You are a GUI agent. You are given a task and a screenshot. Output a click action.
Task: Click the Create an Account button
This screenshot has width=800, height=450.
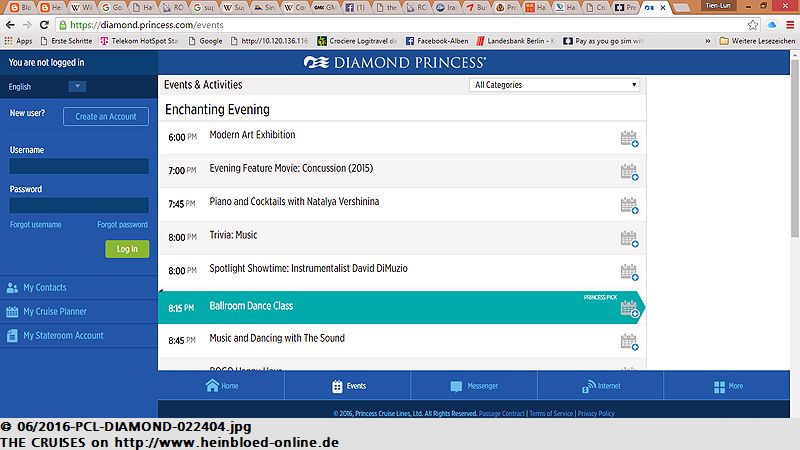[x=106, y=116]
